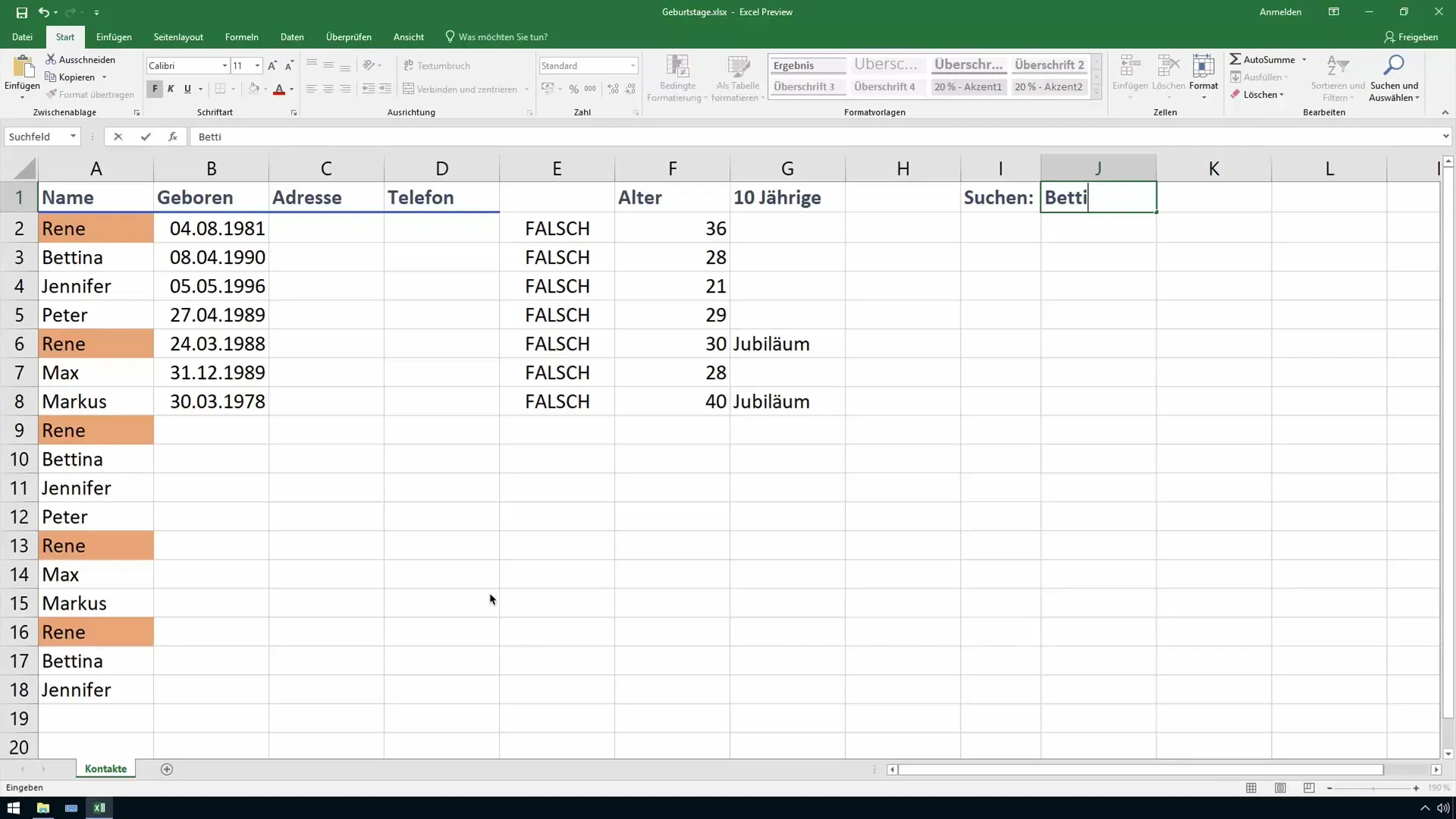The height and width of the screenshot is (819, 1456).
Task: Click Anmelden to sign in
Action: click(x=1280, y=12)
